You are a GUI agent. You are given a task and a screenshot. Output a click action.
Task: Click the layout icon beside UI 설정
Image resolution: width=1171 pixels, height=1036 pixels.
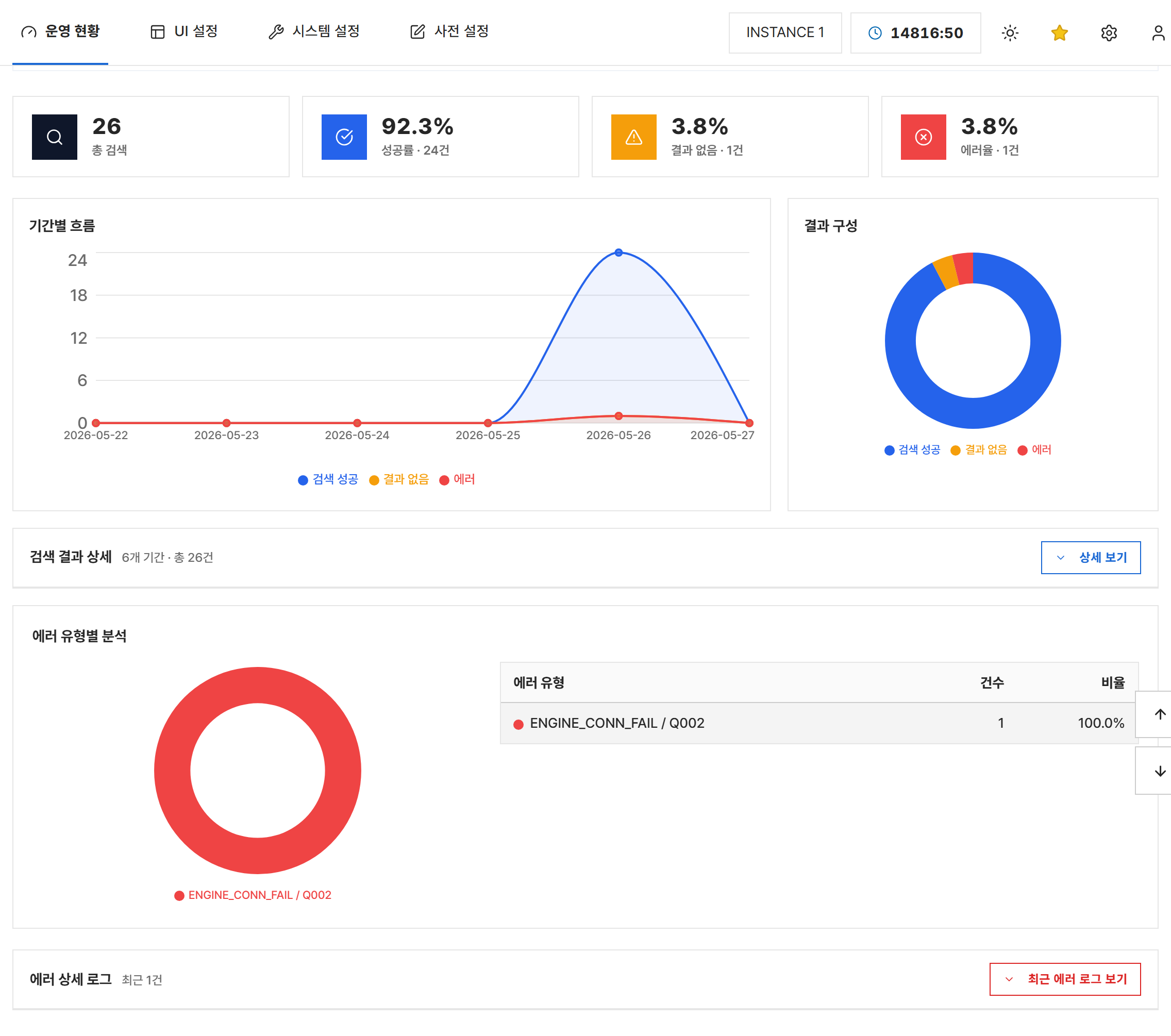coord(158,31)
